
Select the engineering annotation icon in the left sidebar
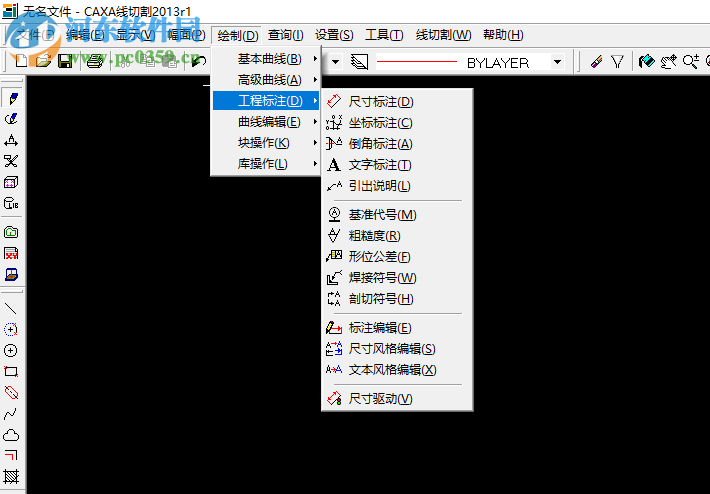point(11,140)
